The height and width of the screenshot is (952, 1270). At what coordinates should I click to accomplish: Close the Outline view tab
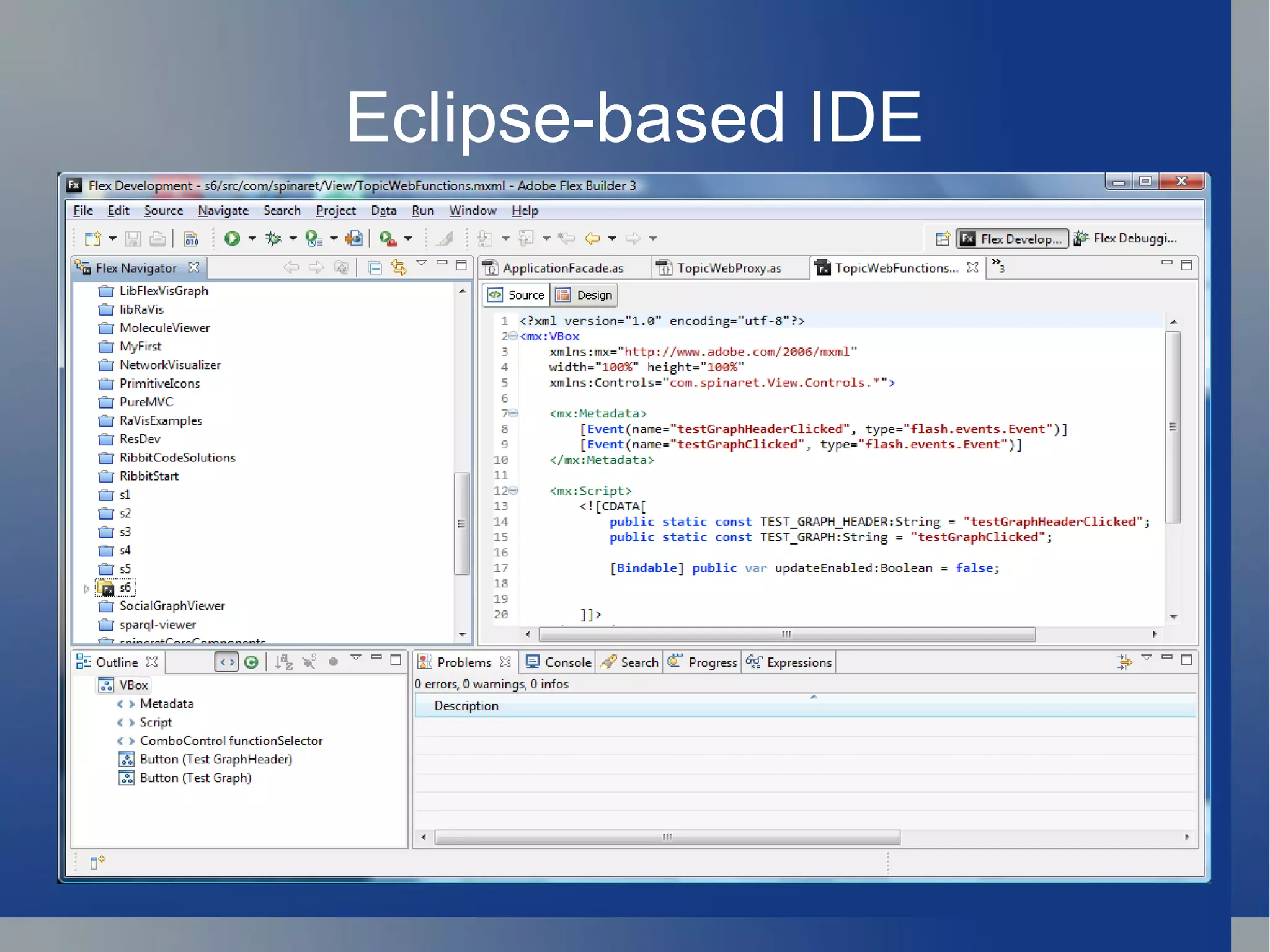tap(152, 662)
